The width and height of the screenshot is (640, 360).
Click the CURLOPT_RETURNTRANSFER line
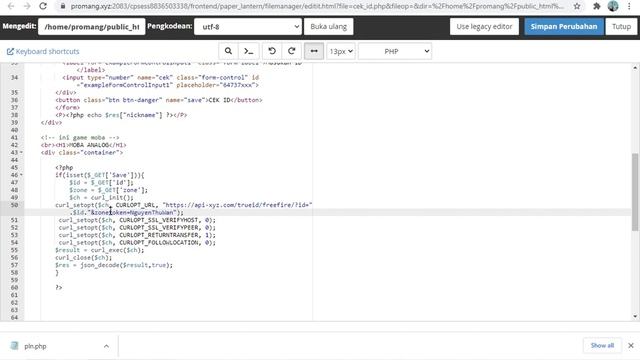pyautogui.click(x=137, y=235)
